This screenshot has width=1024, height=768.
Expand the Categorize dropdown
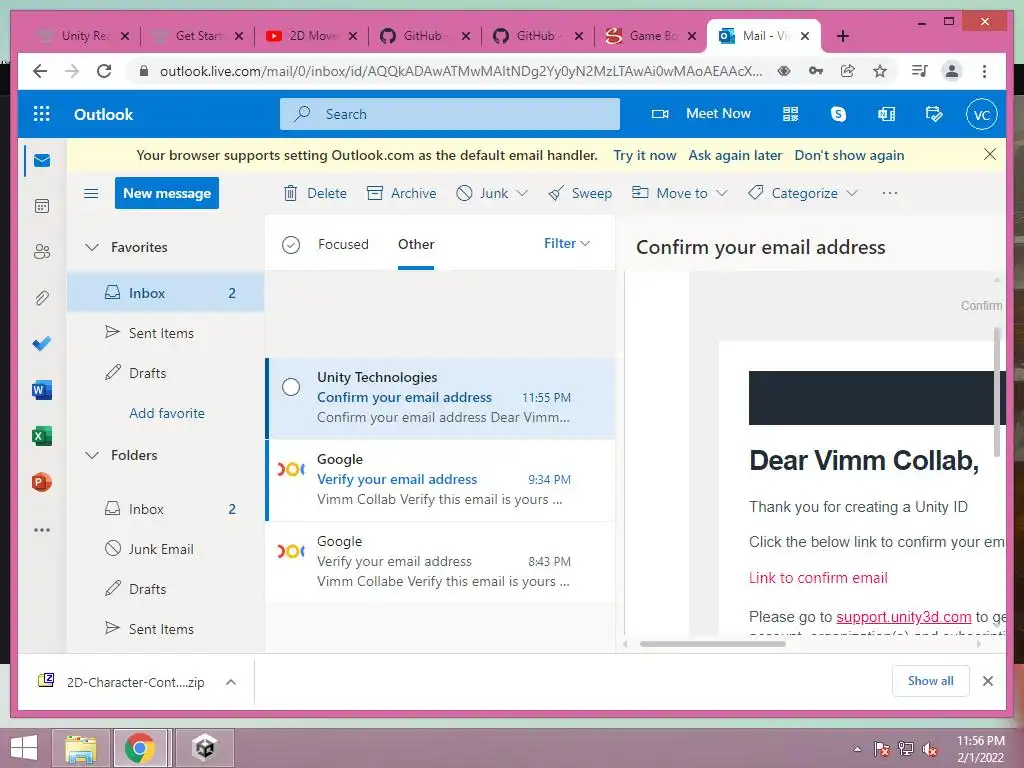point(852,193)
